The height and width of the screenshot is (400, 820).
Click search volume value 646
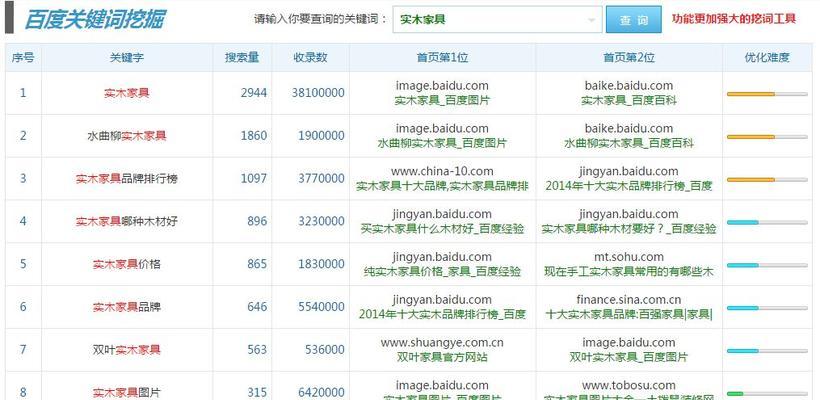click(257, 307)
